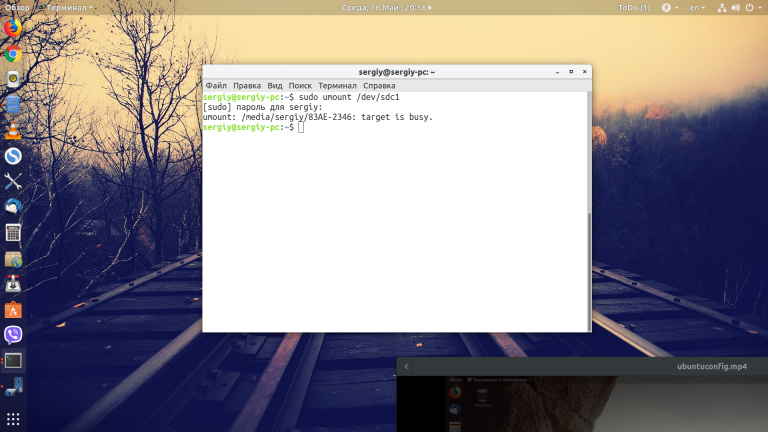The image size is (768, 432).
Task: Open Simplenote from the dock
Action: click(13, 156)
